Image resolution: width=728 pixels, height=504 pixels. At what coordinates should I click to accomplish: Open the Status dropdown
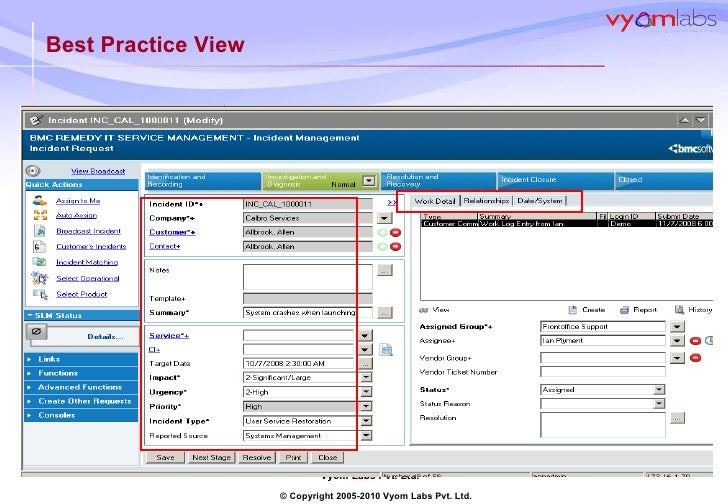coord(659,390)
